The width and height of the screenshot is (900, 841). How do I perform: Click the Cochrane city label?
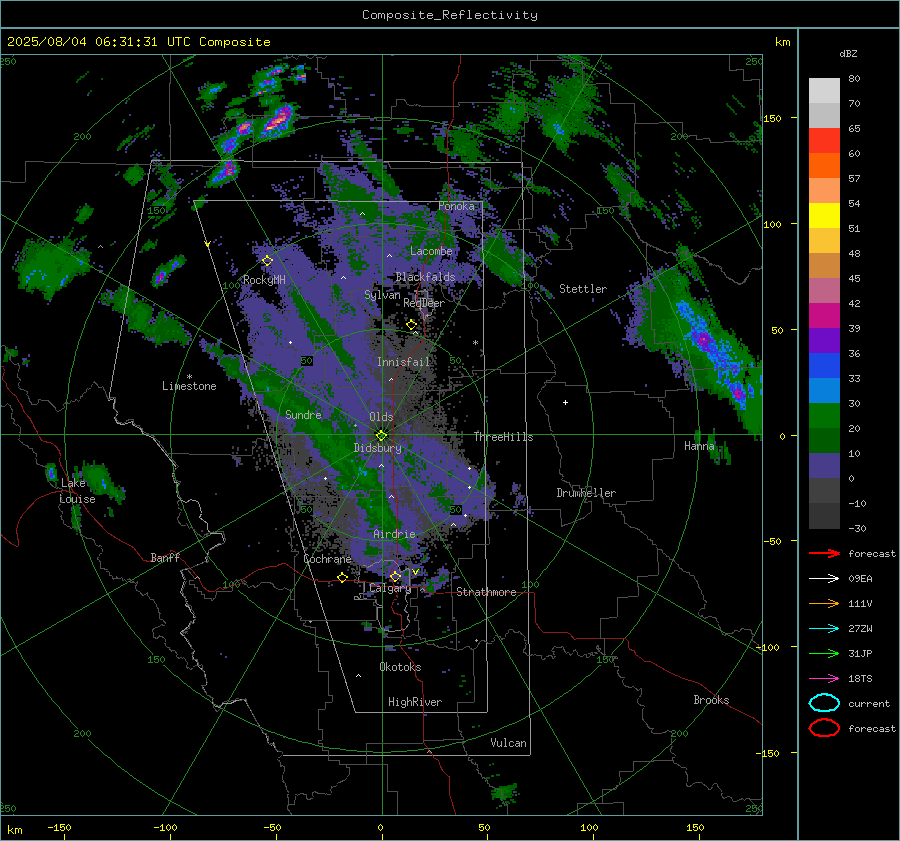pyautogui.click(x=327, y=559)
